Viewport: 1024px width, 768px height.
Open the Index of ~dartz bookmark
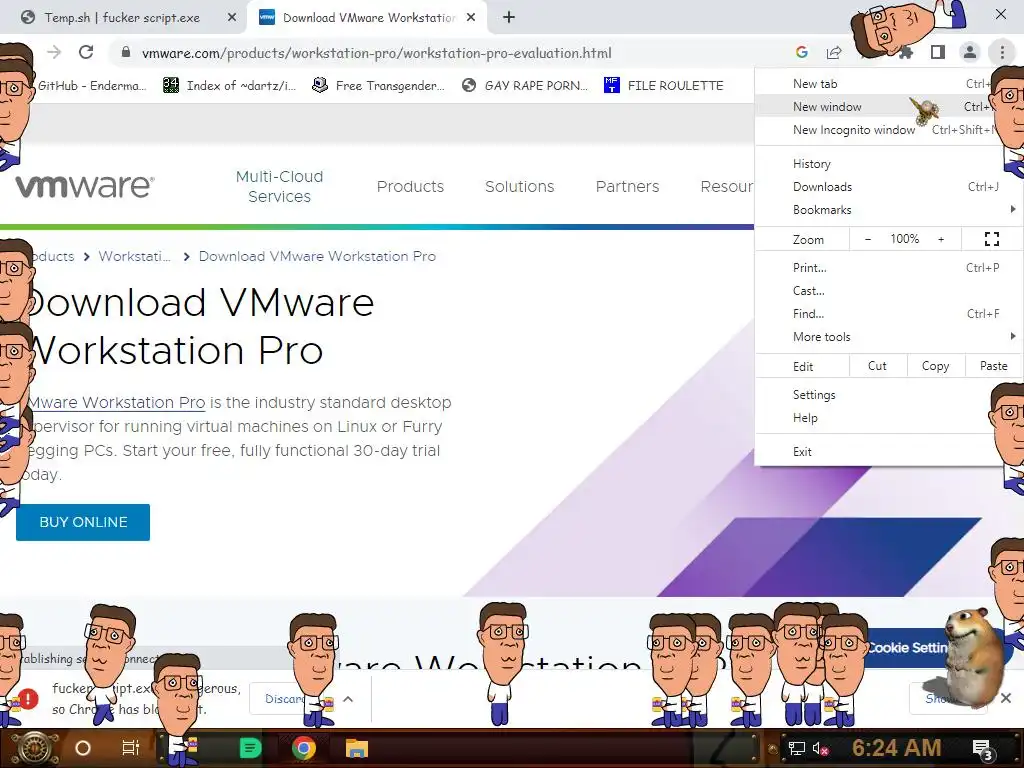(230, 86)
